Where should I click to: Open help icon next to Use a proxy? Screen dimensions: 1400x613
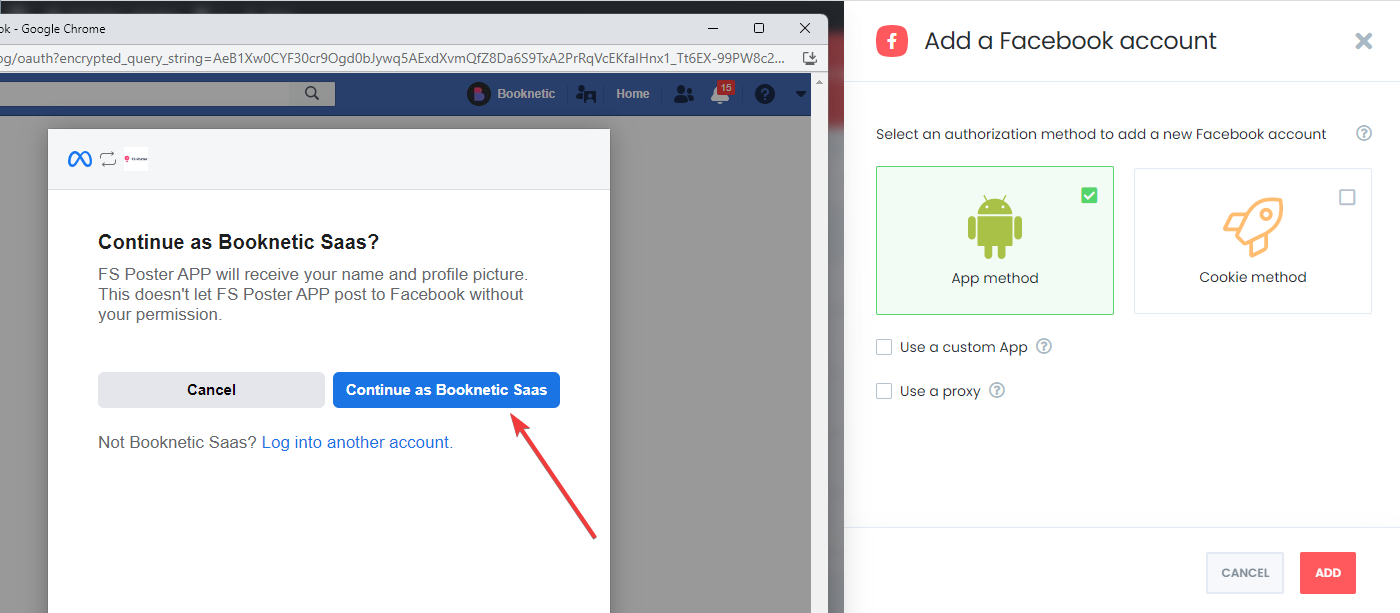coord(996,390)
